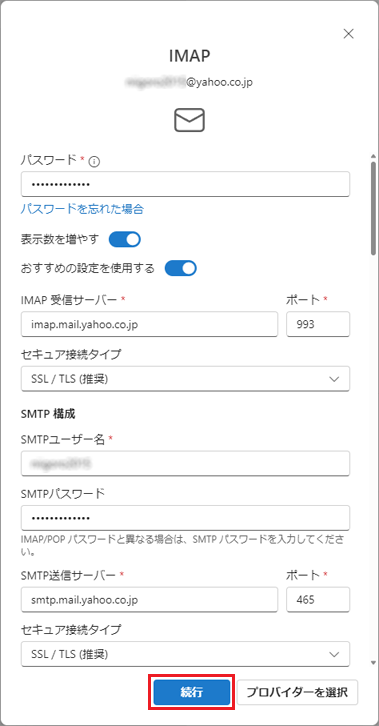Edit the IMAP 受信サーバー field
Image resolution: width=379 pixels, height=726 pixels.
(149, 324)
